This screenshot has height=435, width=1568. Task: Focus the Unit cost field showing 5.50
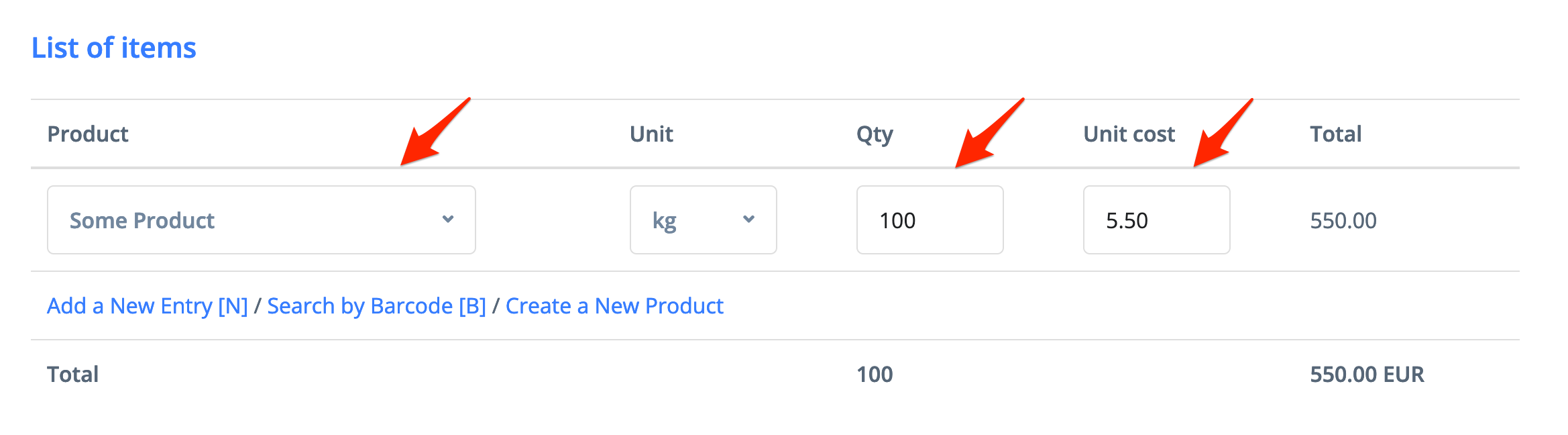pos(1156,220)
